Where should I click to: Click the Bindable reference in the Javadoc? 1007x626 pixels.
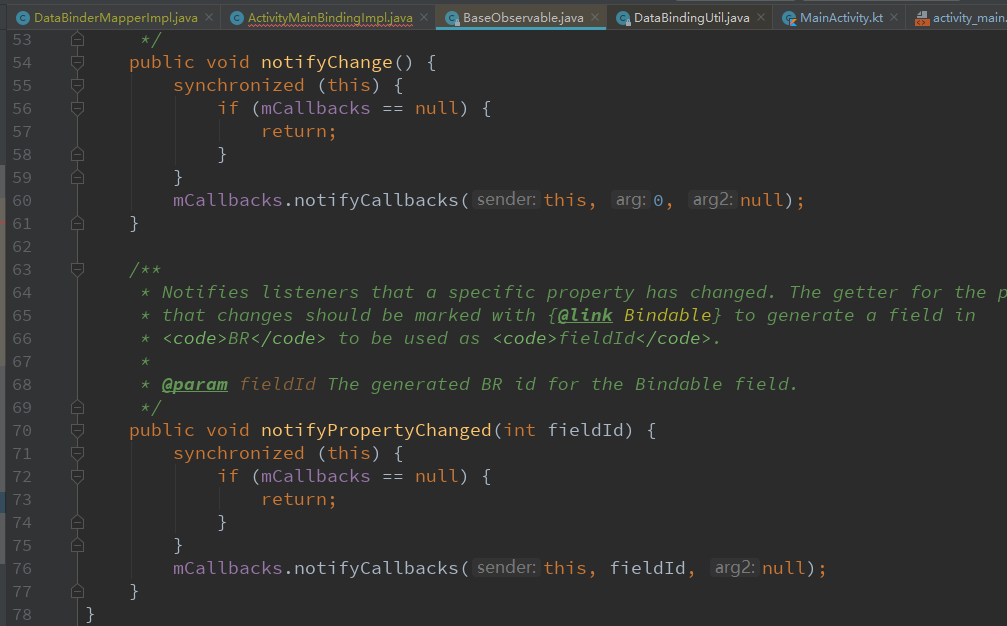[668, 315]
